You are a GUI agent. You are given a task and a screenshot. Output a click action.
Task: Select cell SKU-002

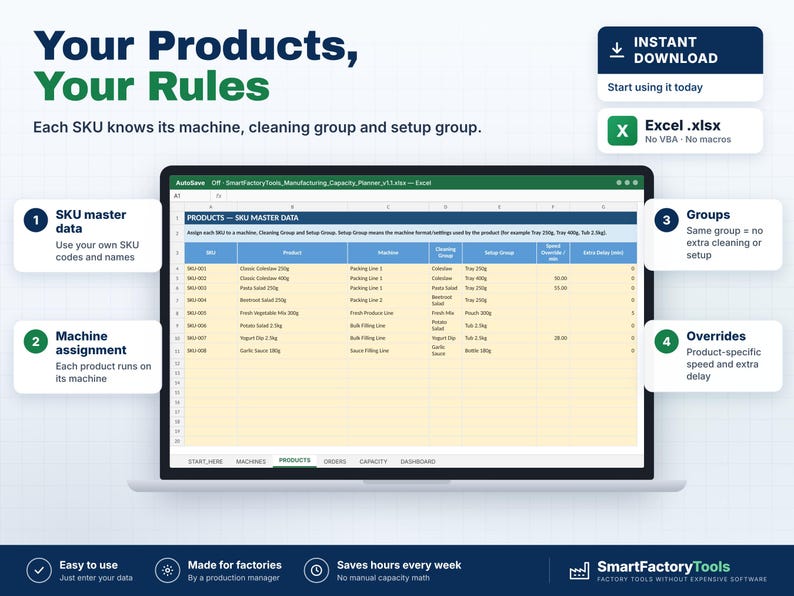pyautogui.click(x=211, y=279)
